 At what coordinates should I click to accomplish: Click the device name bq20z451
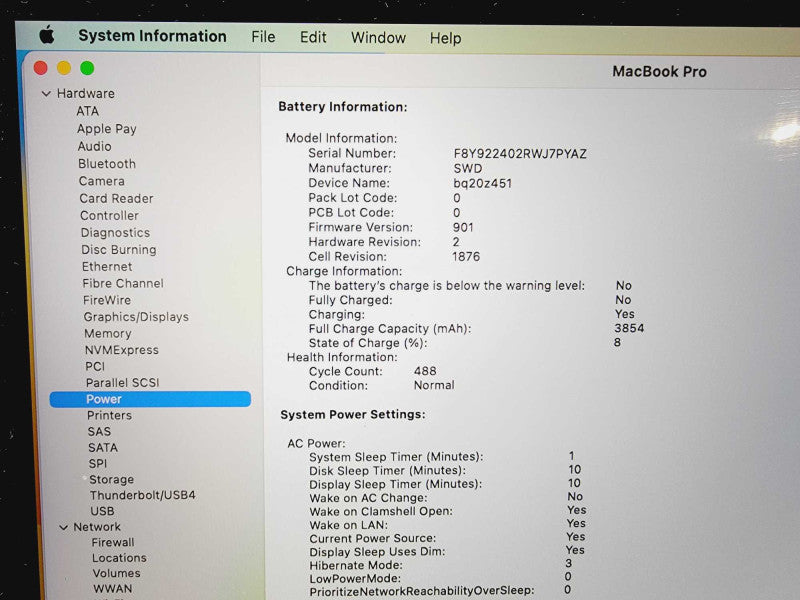[482, 183]
